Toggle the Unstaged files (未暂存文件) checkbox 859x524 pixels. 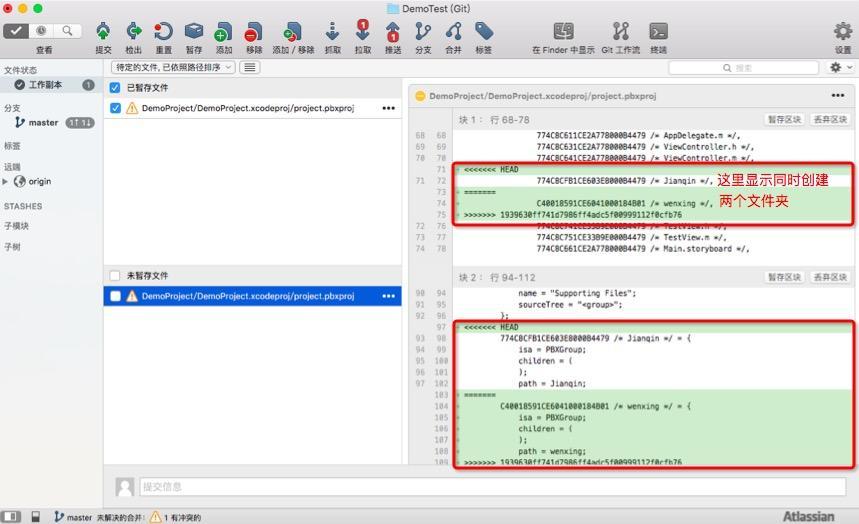[x=115, y=276]
